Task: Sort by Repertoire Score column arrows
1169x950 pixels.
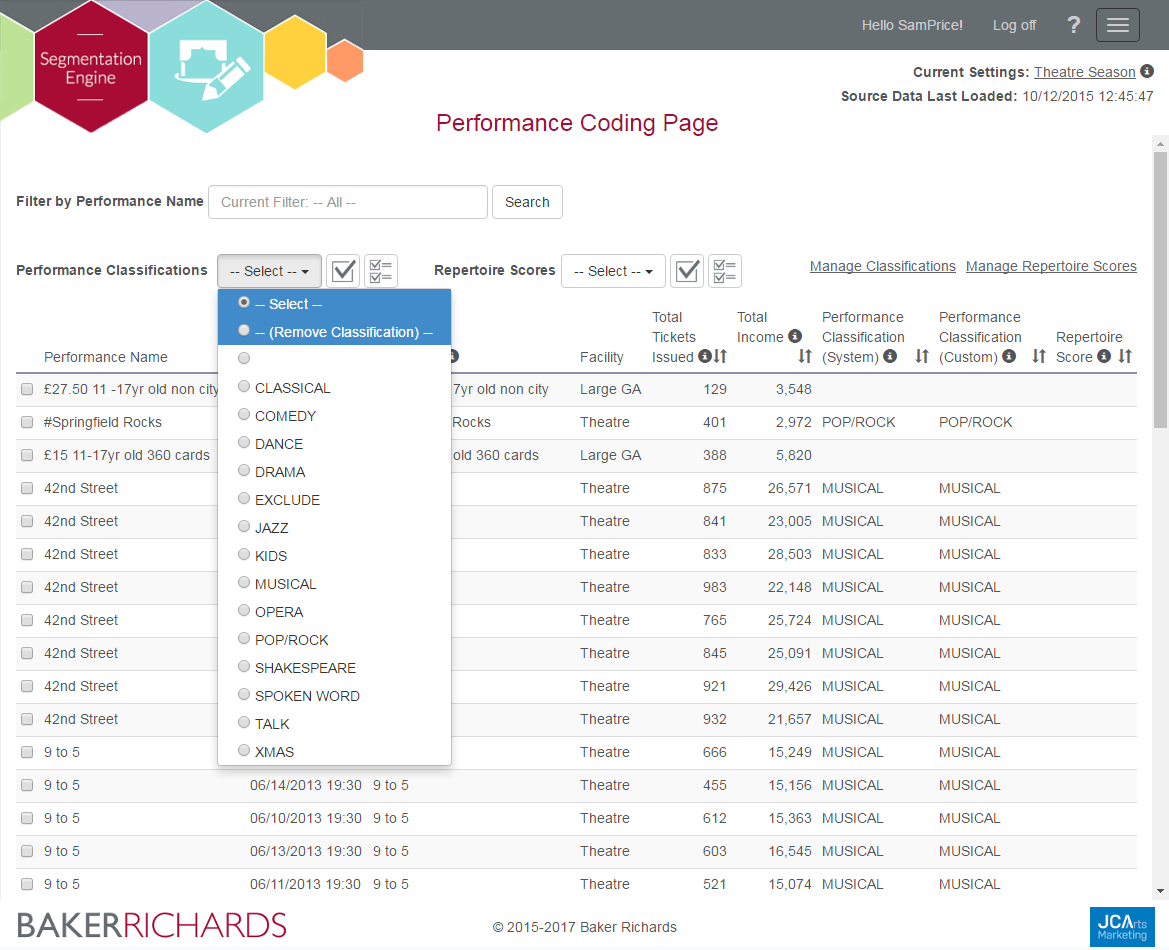Action: [x=1125, y=356]
